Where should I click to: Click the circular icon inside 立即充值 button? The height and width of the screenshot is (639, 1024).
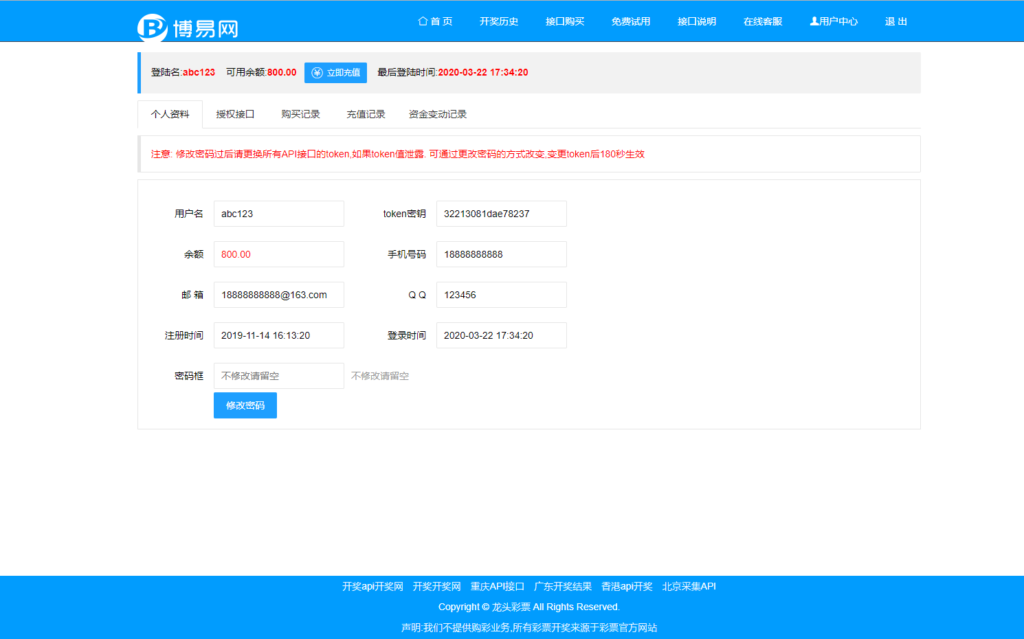coord(319,72)
